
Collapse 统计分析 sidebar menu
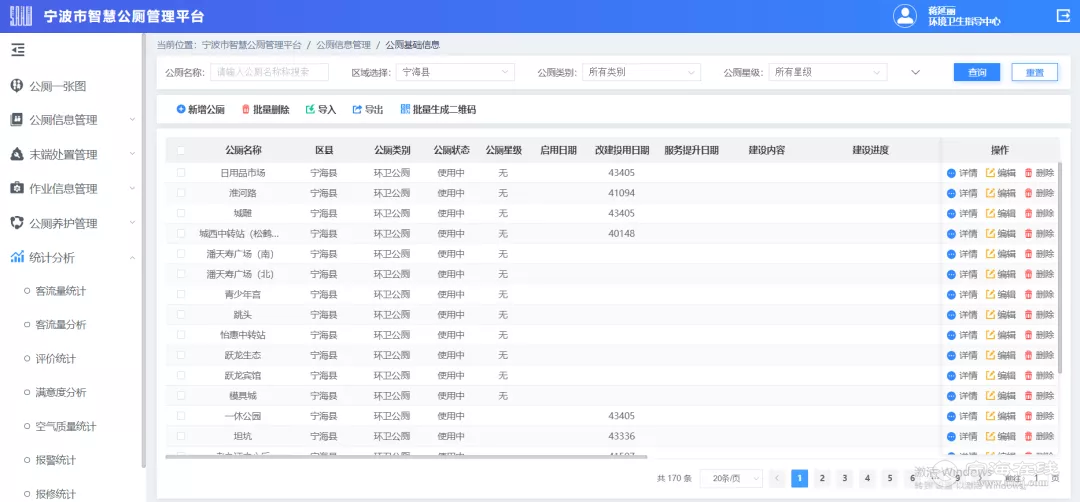pyautogui.click(x=73, y=258)
